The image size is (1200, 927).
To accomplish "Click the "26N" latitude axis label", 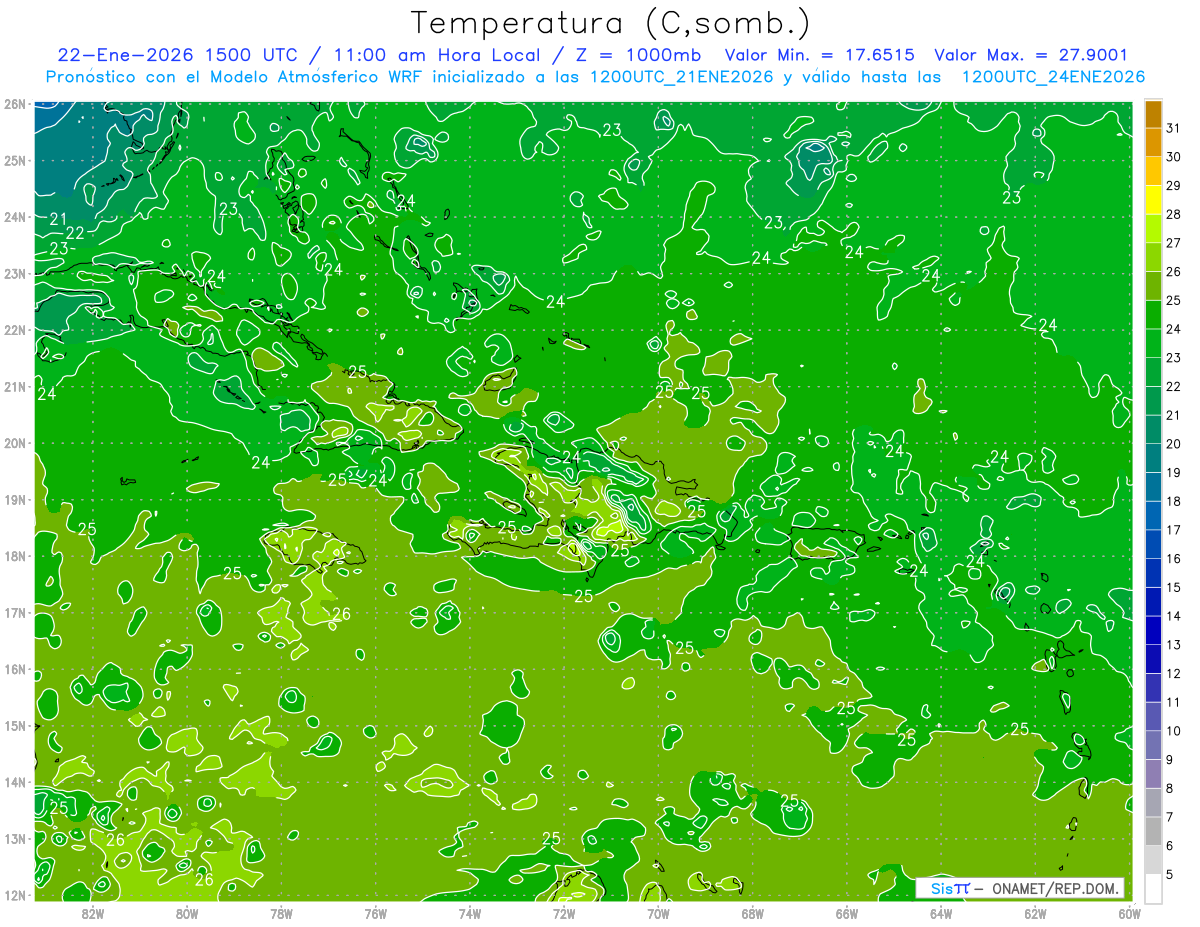I will (14, 104).
